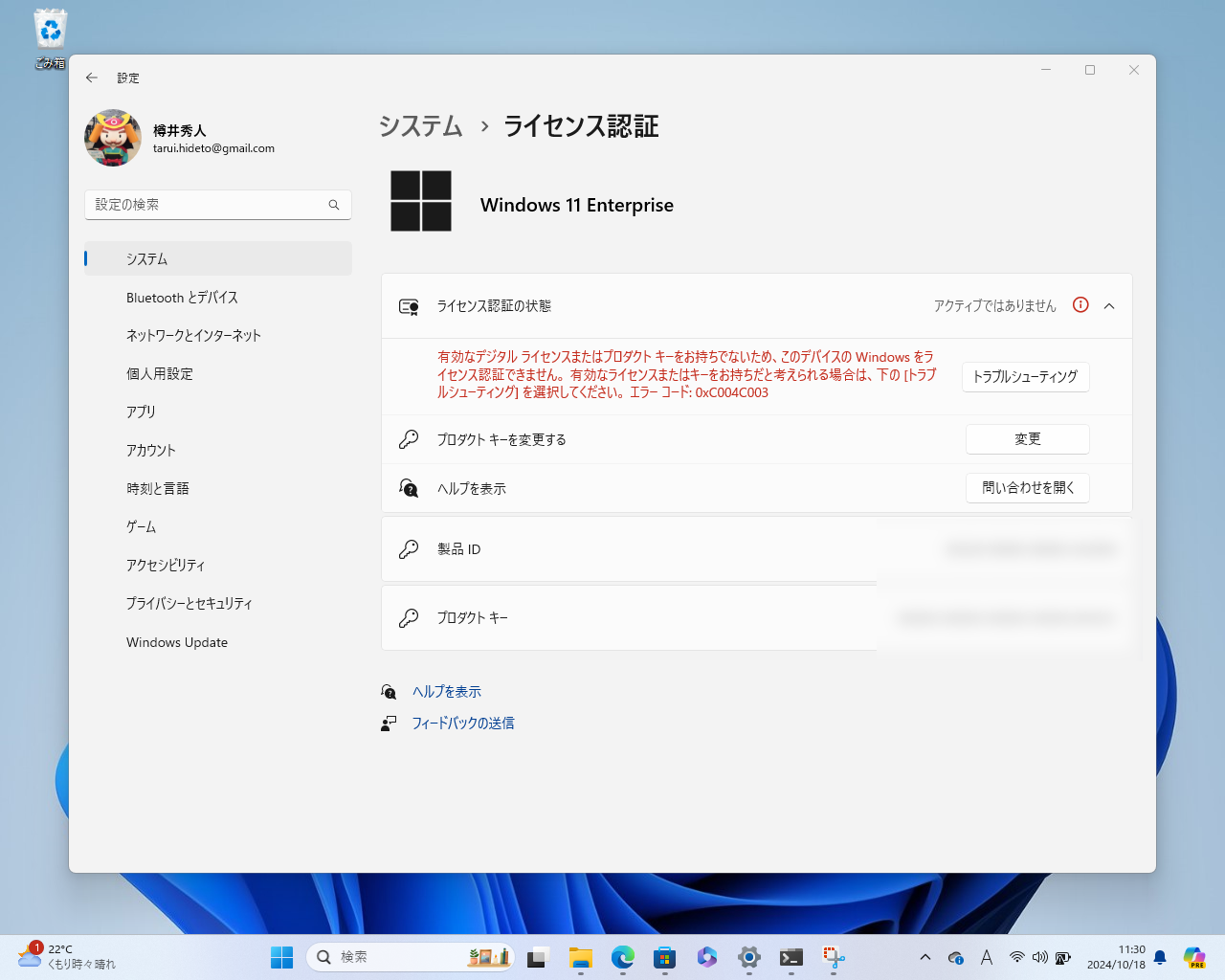The height and width of the screenshot is (980, 1225).
Task: Select プライバシーとセキュリティ in the sidebar
Action: coord(189,603)
